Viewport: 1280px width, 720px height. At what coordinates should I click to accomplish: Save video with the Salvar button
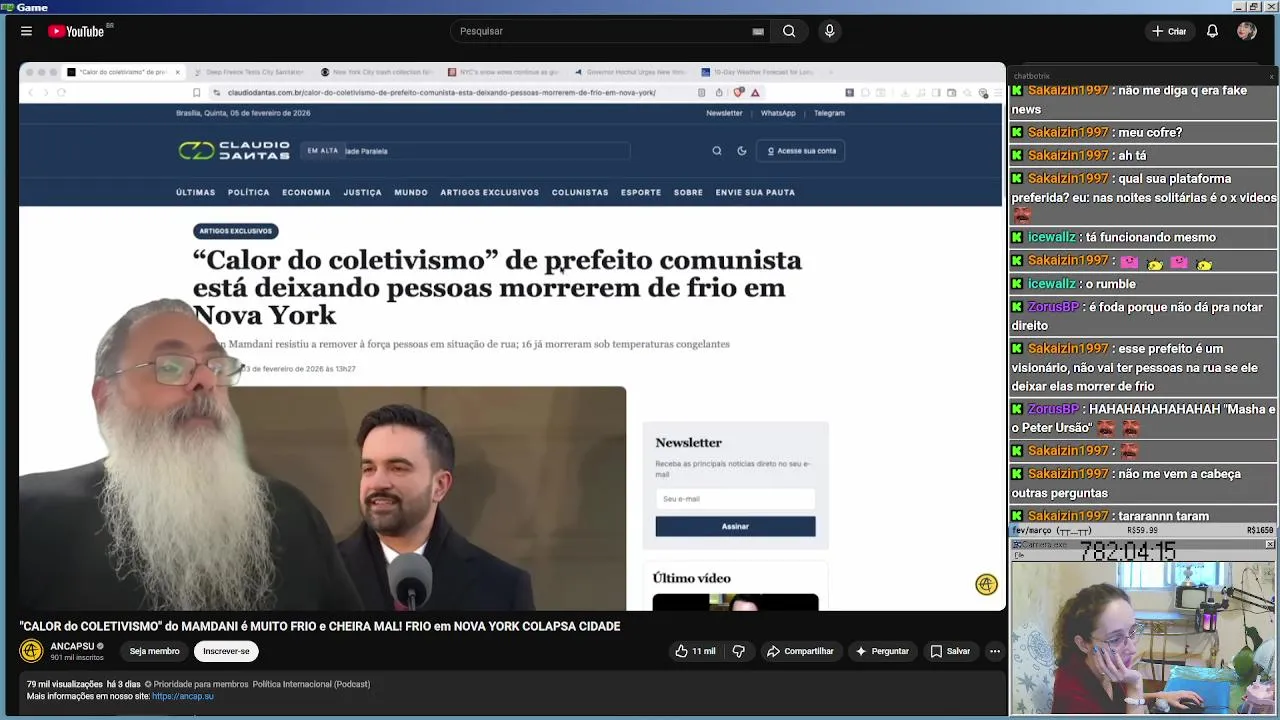pyautogui.click(x=950, y=651)
